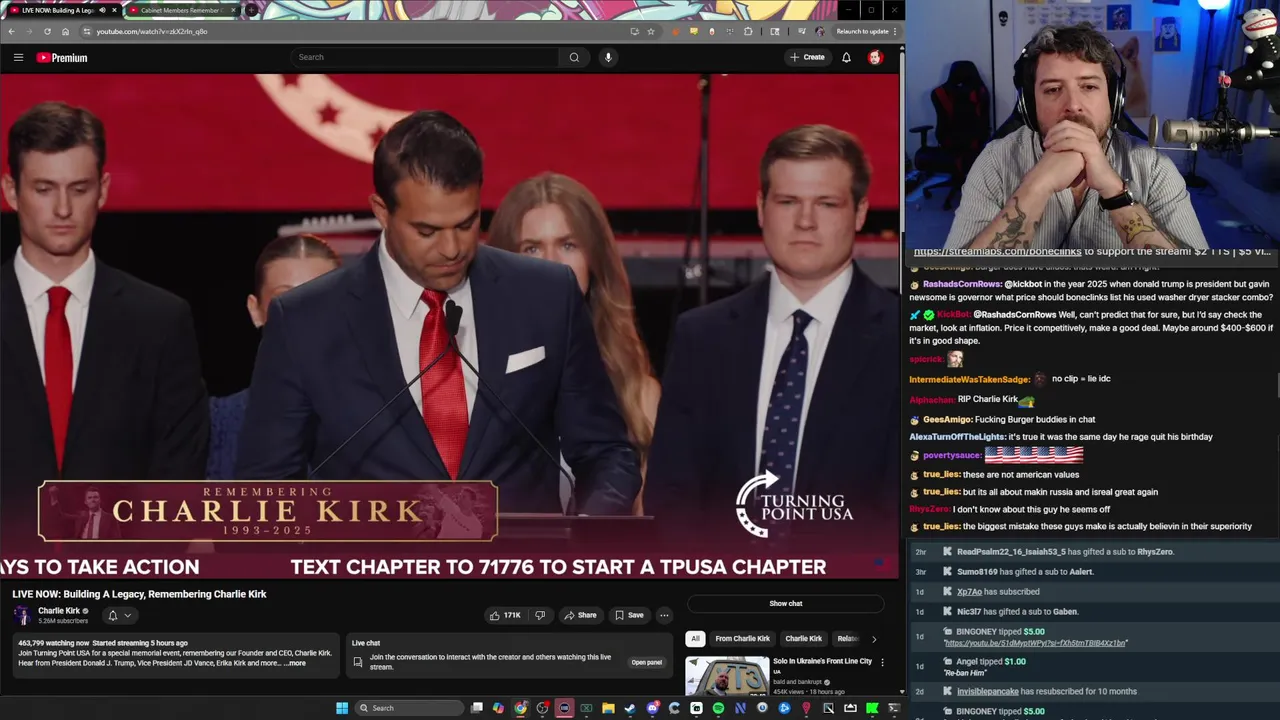Open Spotify from the taskbar

click(x=718, y=708)
